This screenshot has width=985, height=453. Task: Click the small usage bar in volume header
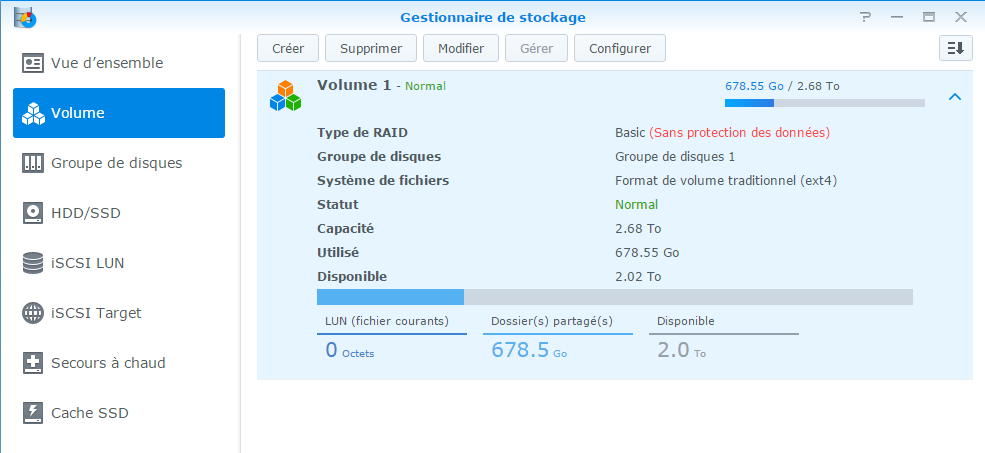tap(825, 103)
